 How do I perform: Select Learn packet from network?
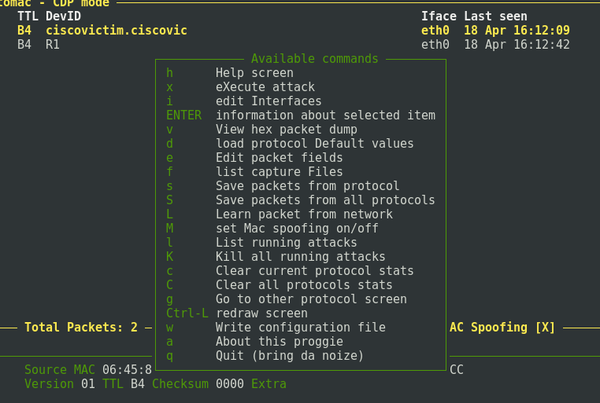pos(303,214)
